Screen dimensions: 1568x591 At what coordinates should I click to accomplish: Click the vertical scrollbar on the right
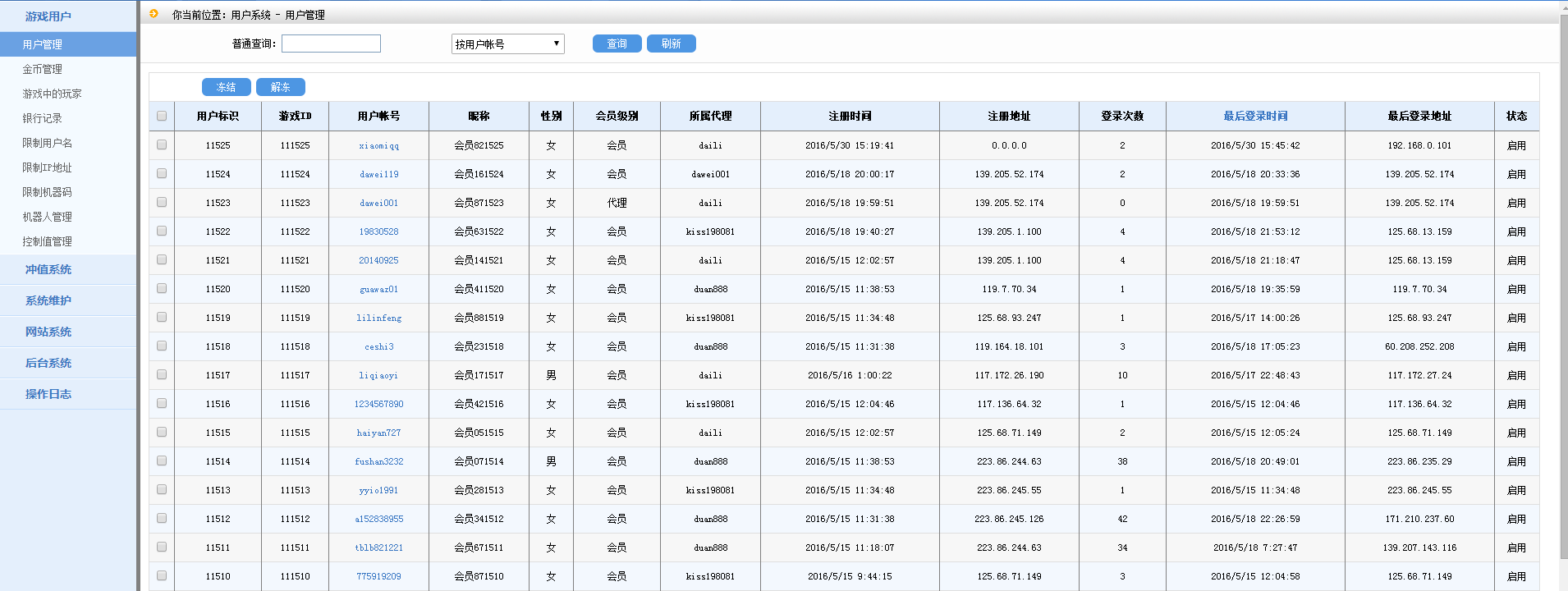[1563, 295]
